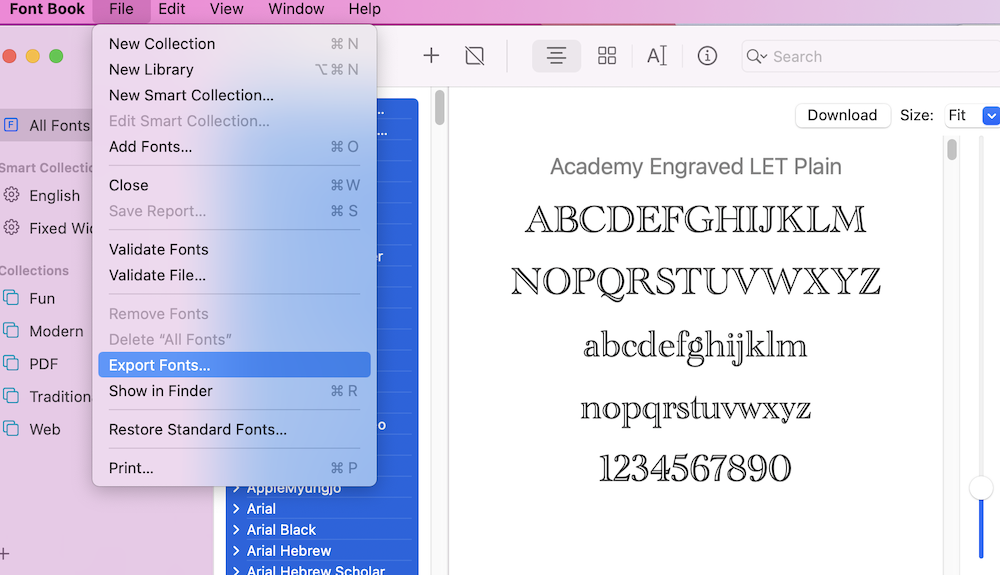This screenshot has width=1000, height=575.
Task: Choose New Smart Collection menu item
Action: coord(234,95)
